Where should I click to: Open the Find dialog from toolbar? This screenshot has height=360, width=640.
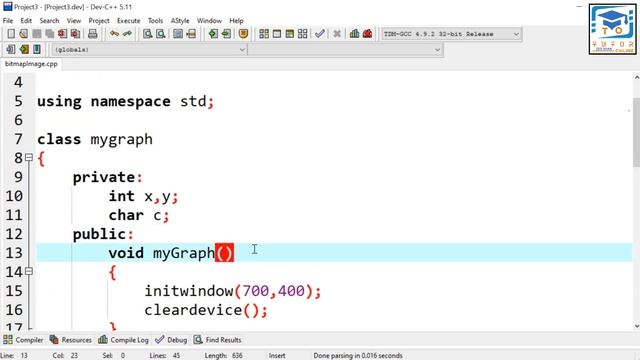pyautogui.click(x=147, y=34)
